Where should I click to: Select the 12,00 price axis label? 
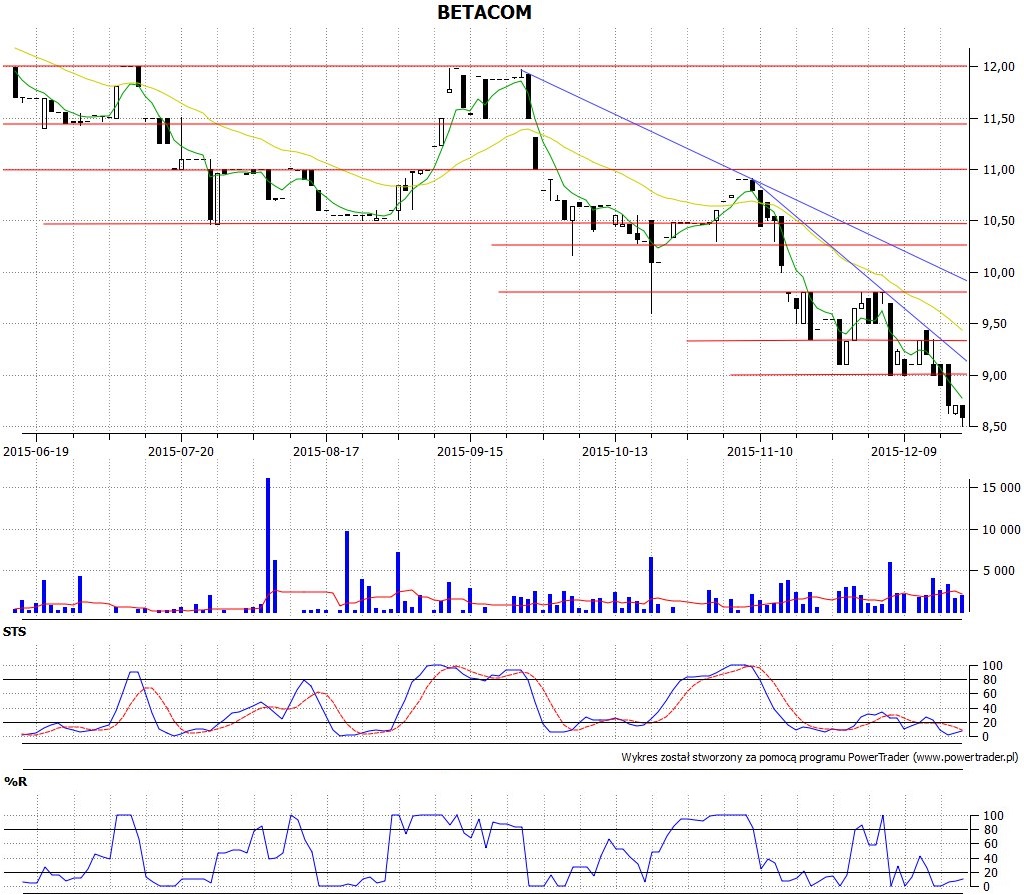[x=999, y=67]
